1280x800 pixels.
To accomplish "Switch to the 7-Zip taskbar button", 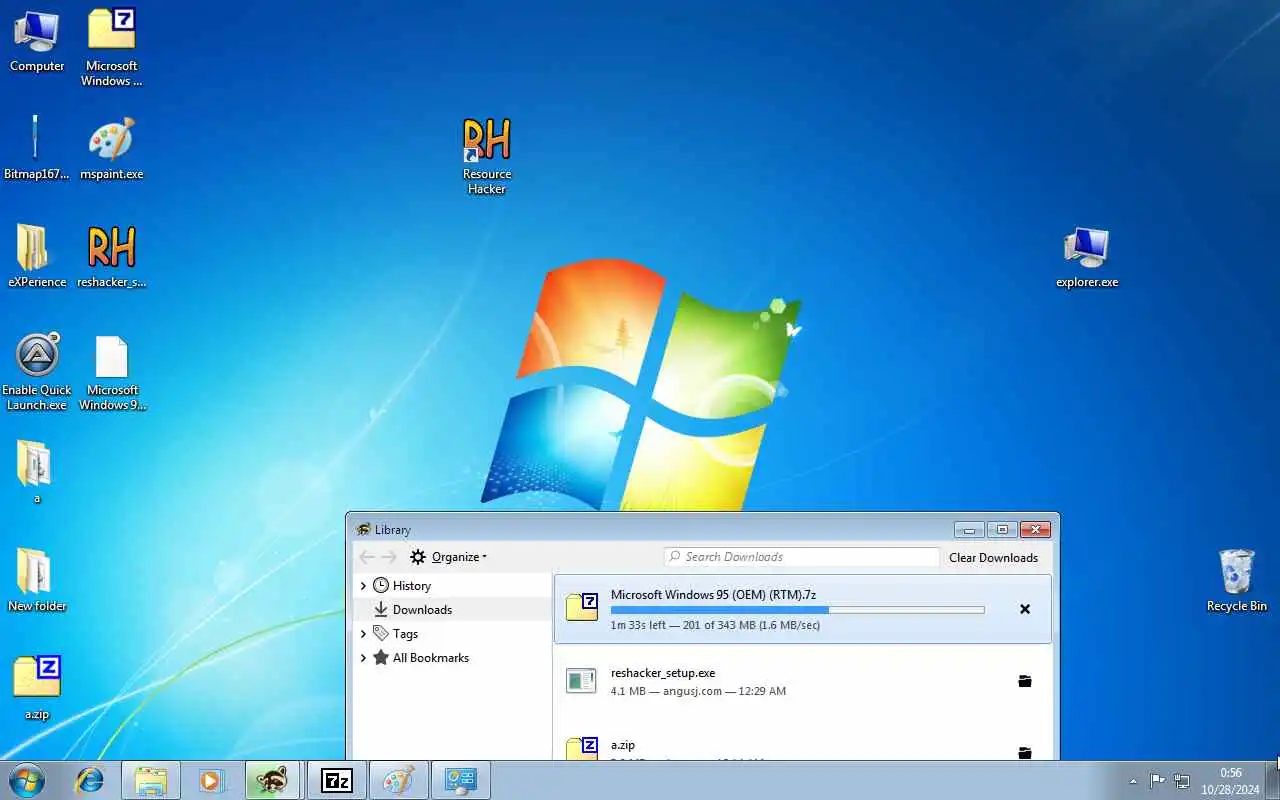I will click(x=337, y=780).
